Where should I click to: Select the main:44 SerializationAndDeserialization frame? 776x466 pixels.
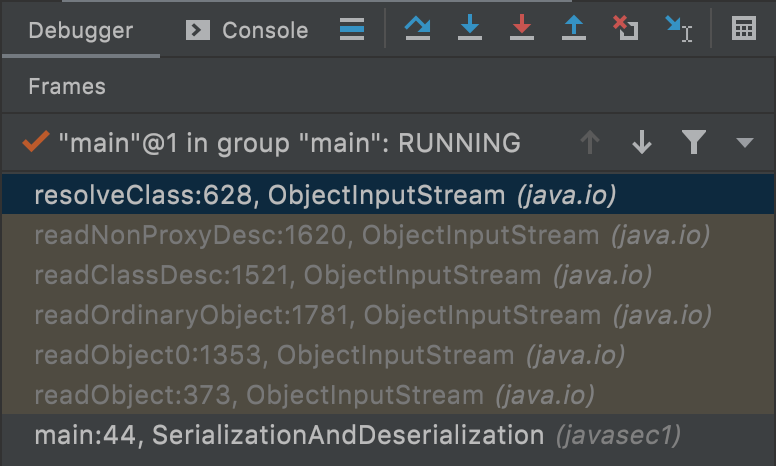357,435
